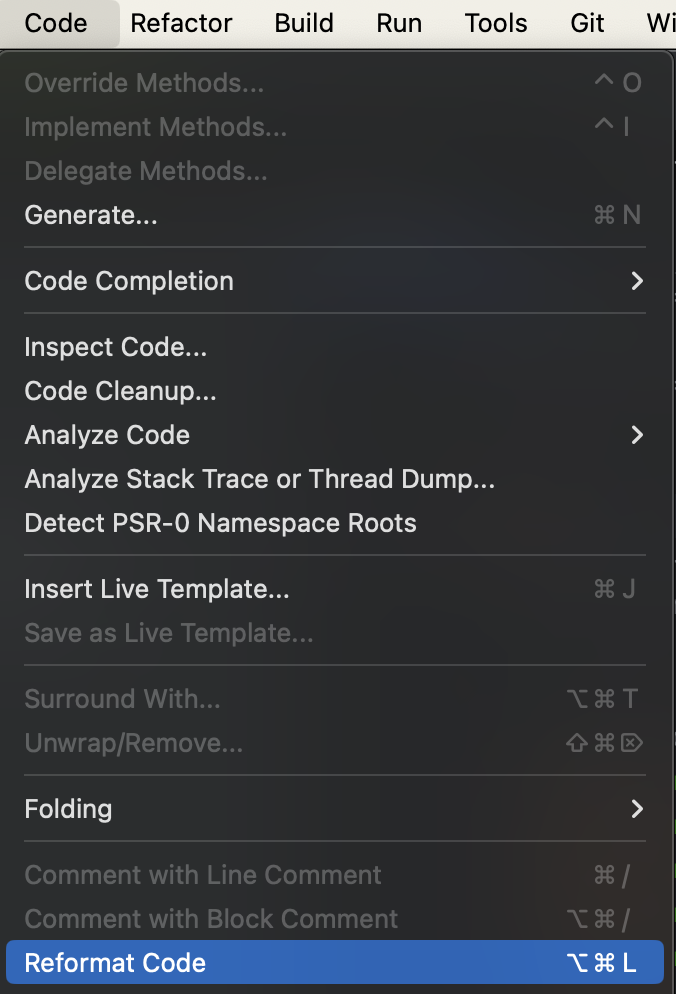Click the Reformat Code shortcut hint
Image resolution: width=676 pixels, height=994 pixels.
pyautogui.click(x=600, y=963)
